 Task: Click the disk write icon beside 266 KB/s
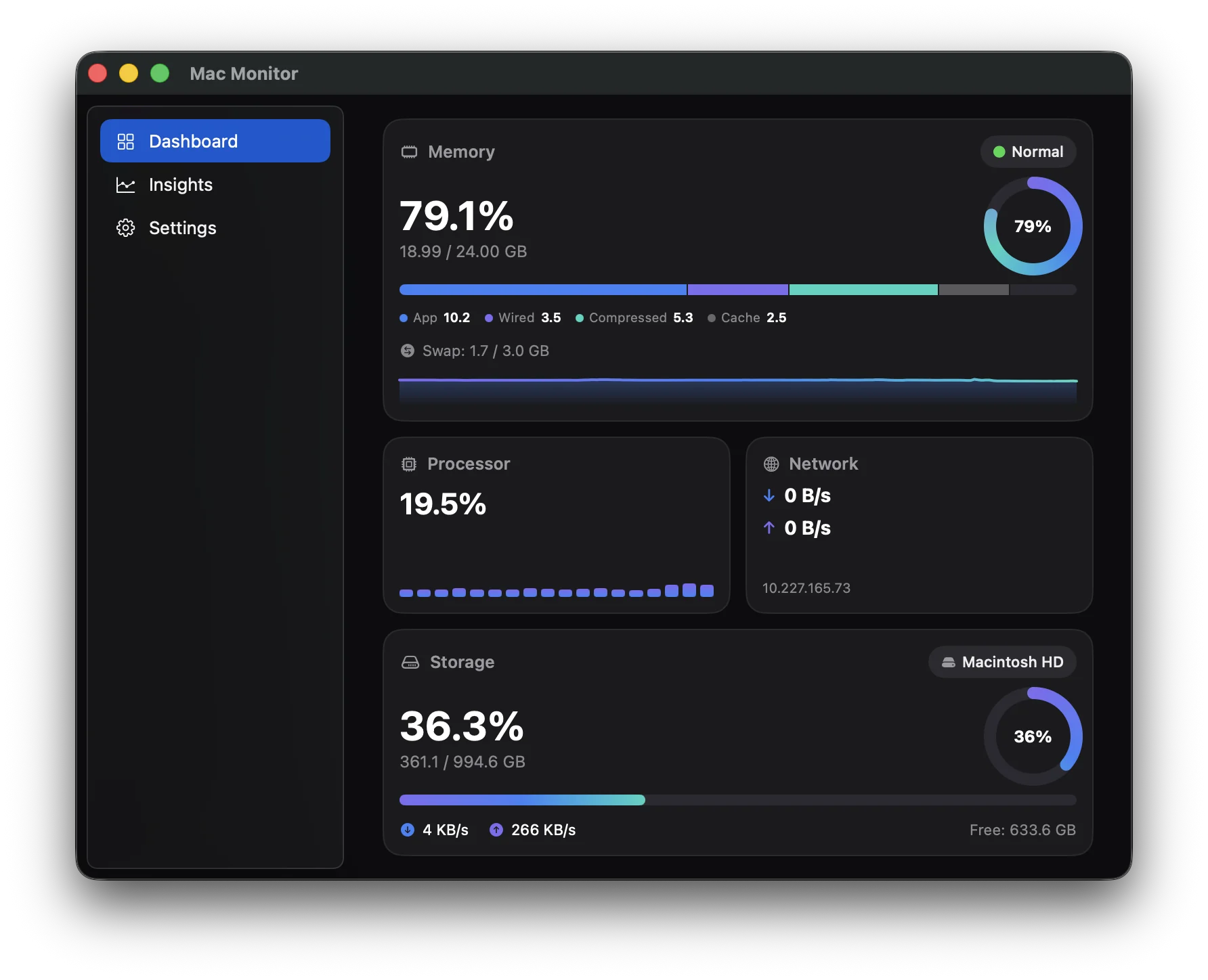click(496, 830)
